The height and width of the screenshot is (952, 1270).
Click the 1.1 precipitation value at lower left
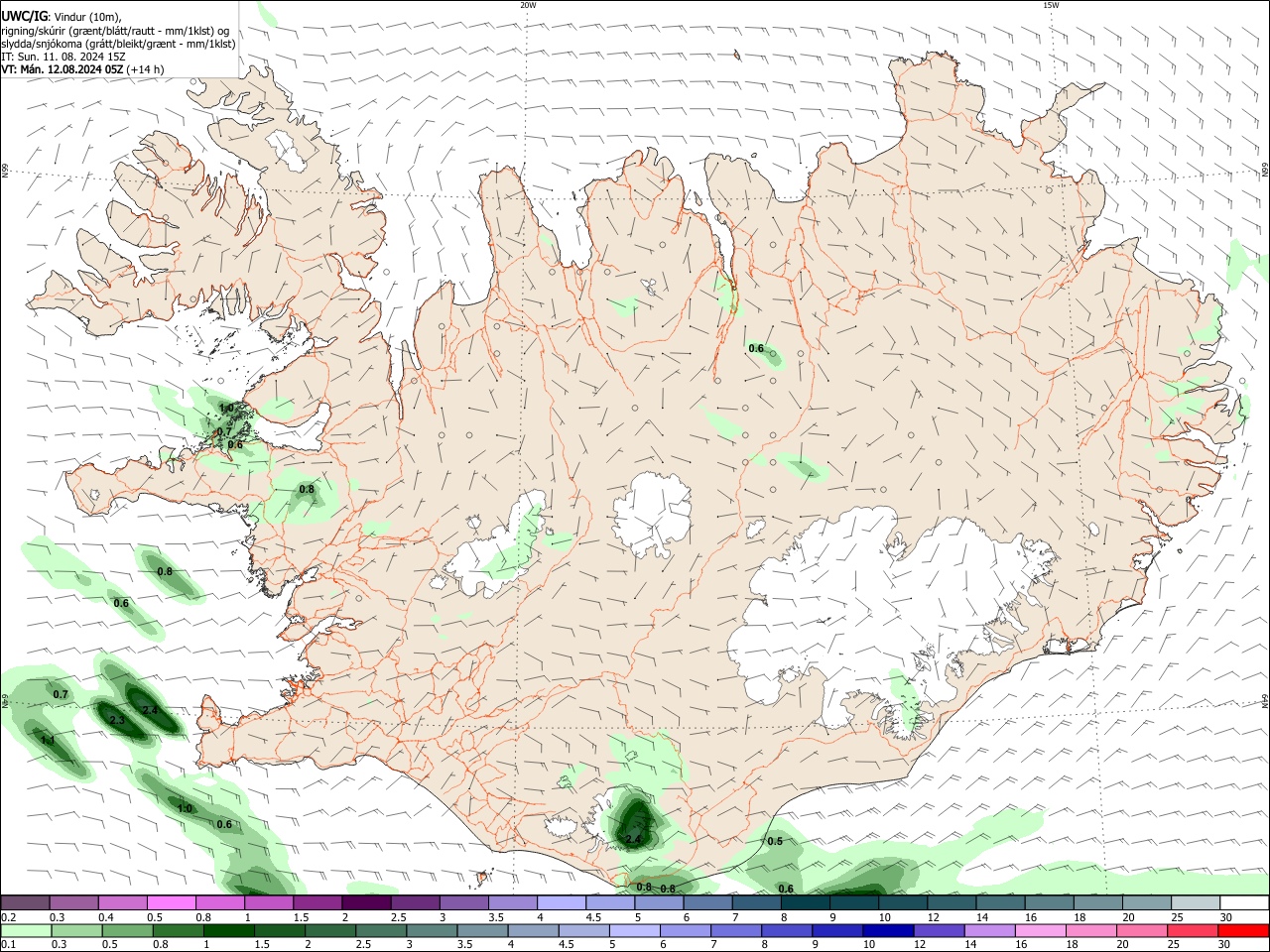coord(48,741)
